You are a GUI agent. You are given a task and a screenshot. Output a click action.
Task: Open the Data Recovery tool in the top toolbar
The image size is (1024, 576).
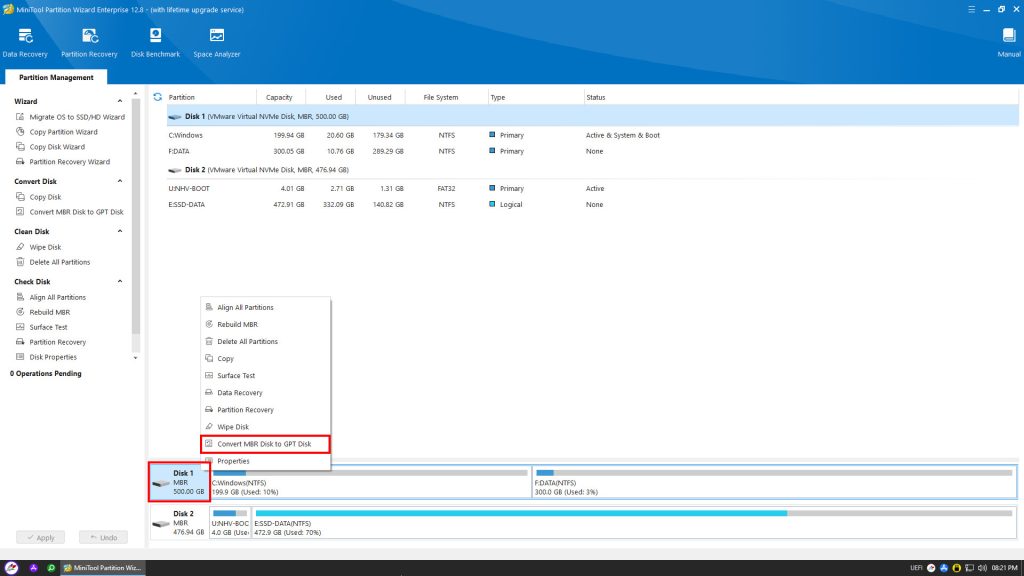[25, 43]
